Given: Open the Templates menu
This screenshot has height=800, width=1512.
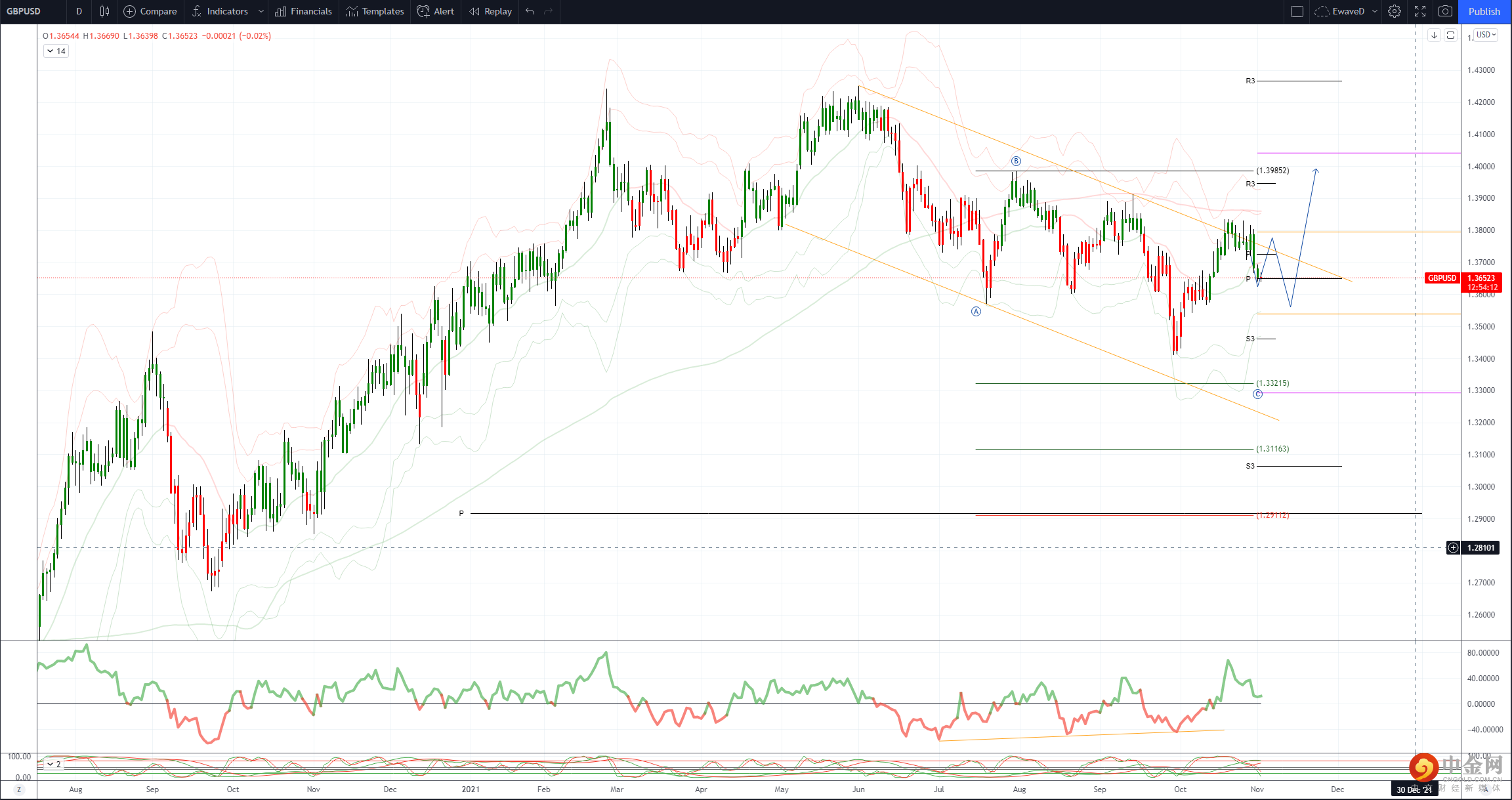Looking at the screenshot, I should tap(375, 11).
